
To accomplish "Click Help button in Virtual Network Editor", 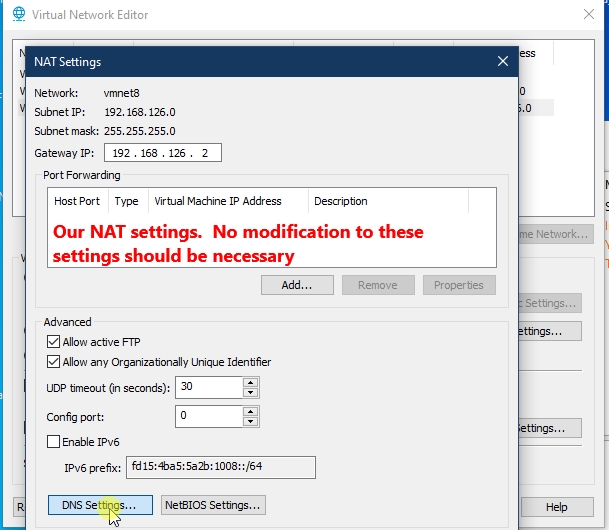I will click(557, 507).
